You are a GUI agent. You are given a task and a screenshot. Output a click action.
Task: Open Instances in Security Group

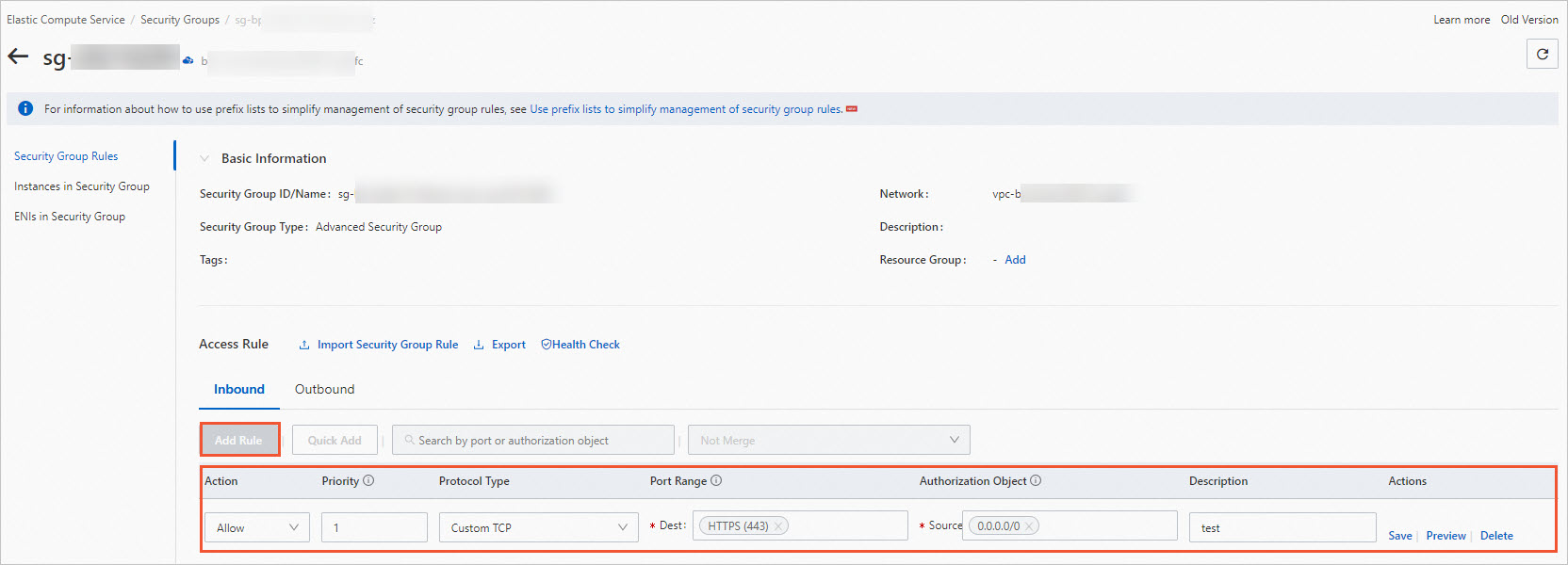coord(82,186)
